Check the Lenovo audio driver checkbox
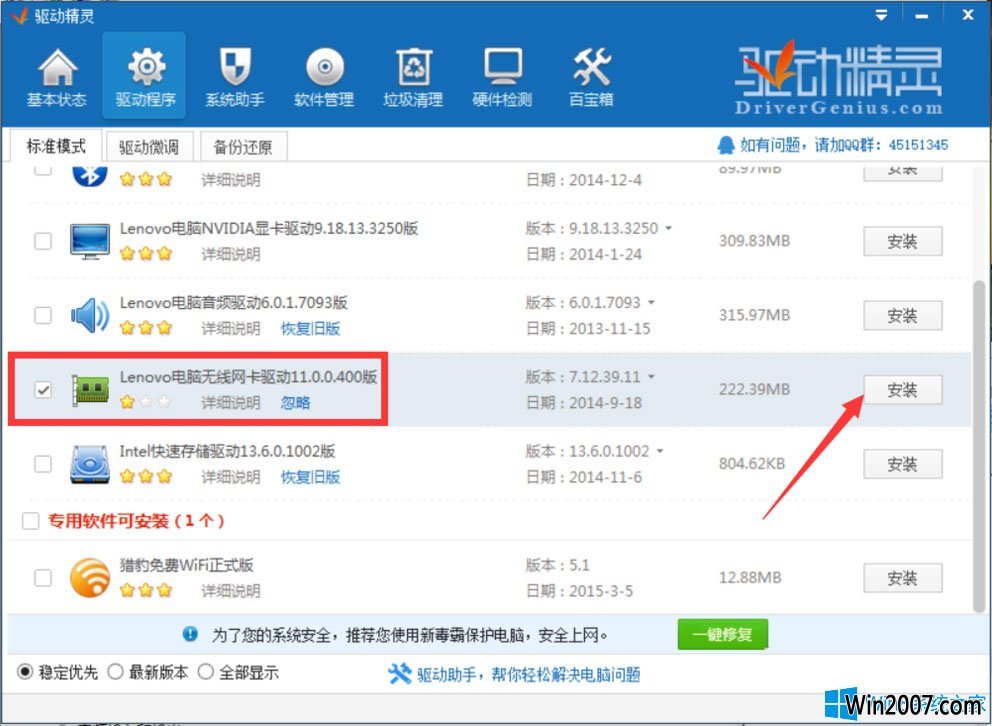This screenshot has width=992, height=726. (x=43, y=315)
